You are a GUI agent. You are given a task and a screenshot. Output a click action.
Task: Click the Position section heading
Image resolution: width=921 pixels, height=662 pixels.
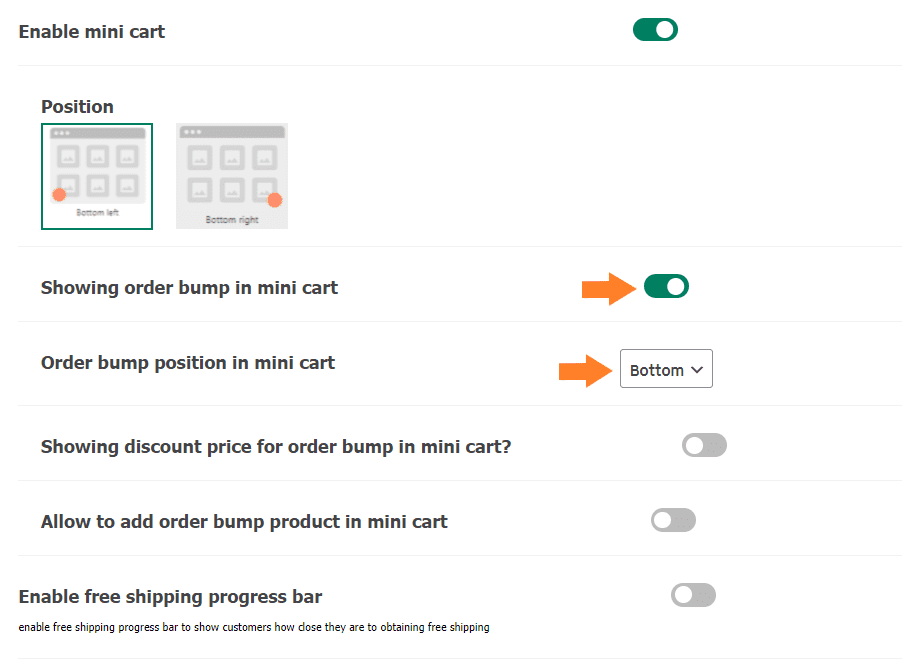point(78,107)
